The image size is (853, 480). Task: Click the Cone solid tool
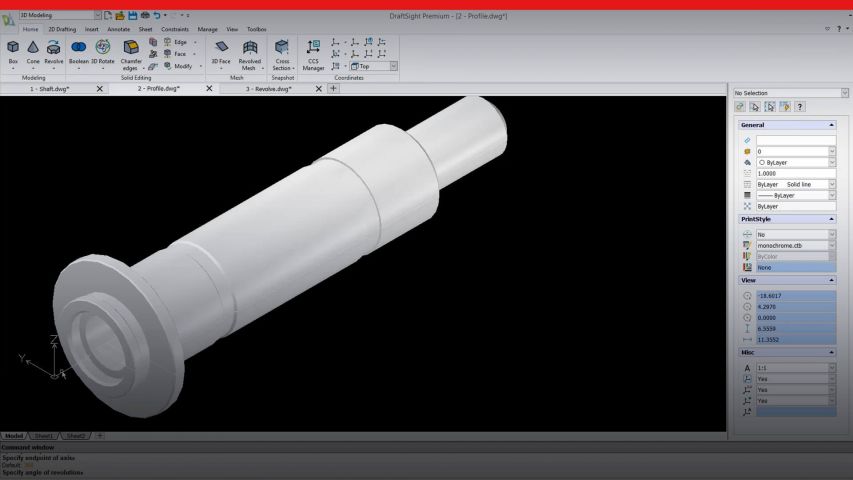coord(33,52)
